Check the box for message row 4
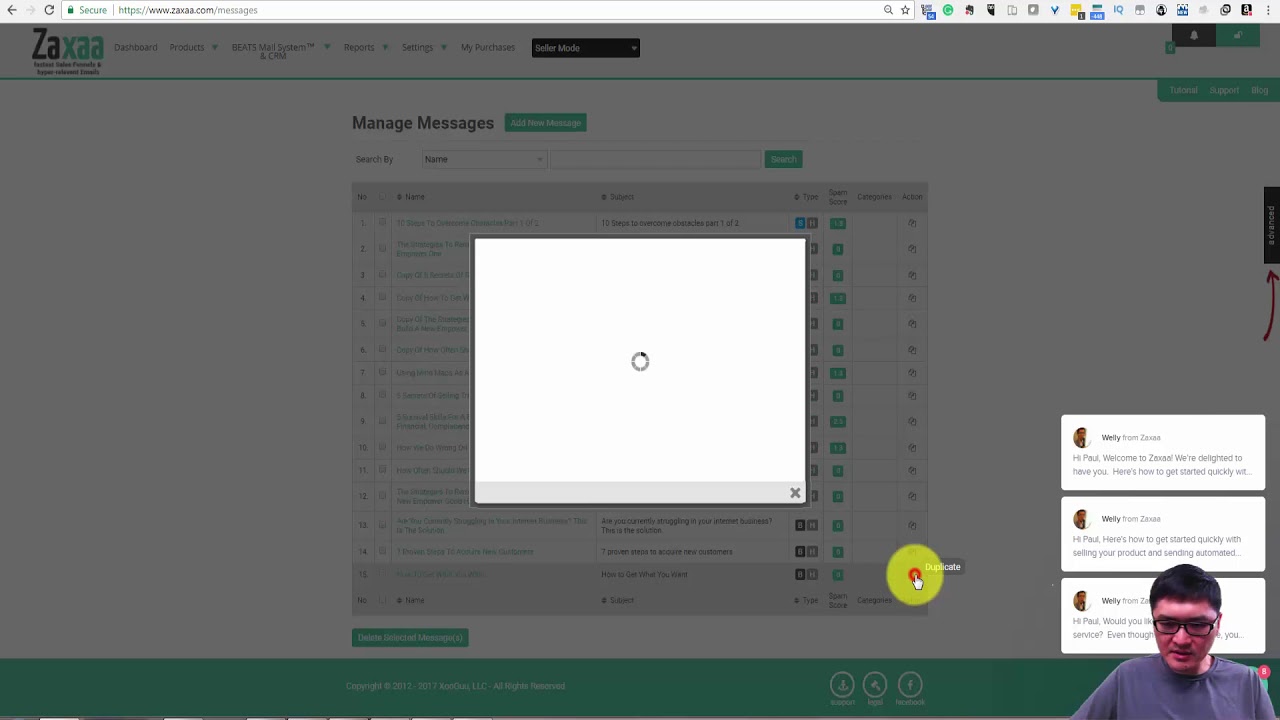 pyautogui.click(x=382, y=298)
